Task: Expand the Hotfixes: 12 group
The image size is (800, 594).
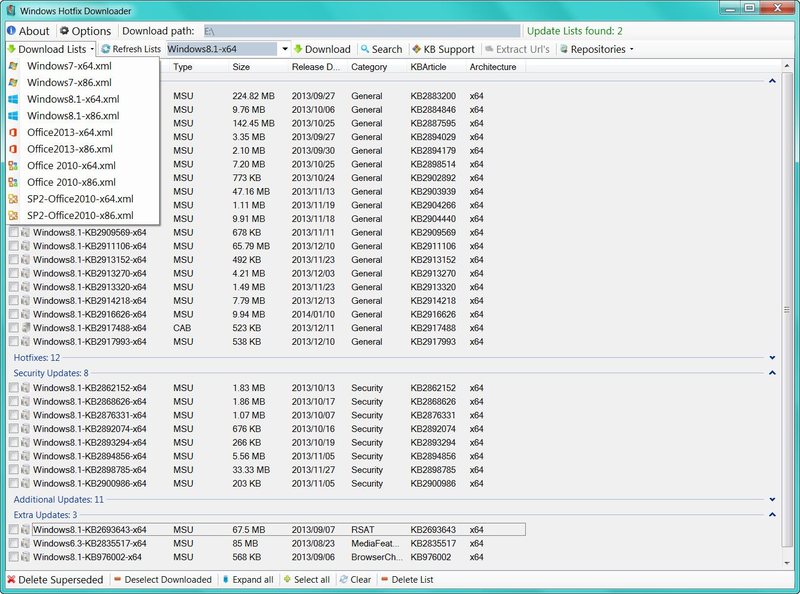Action: 772,358
